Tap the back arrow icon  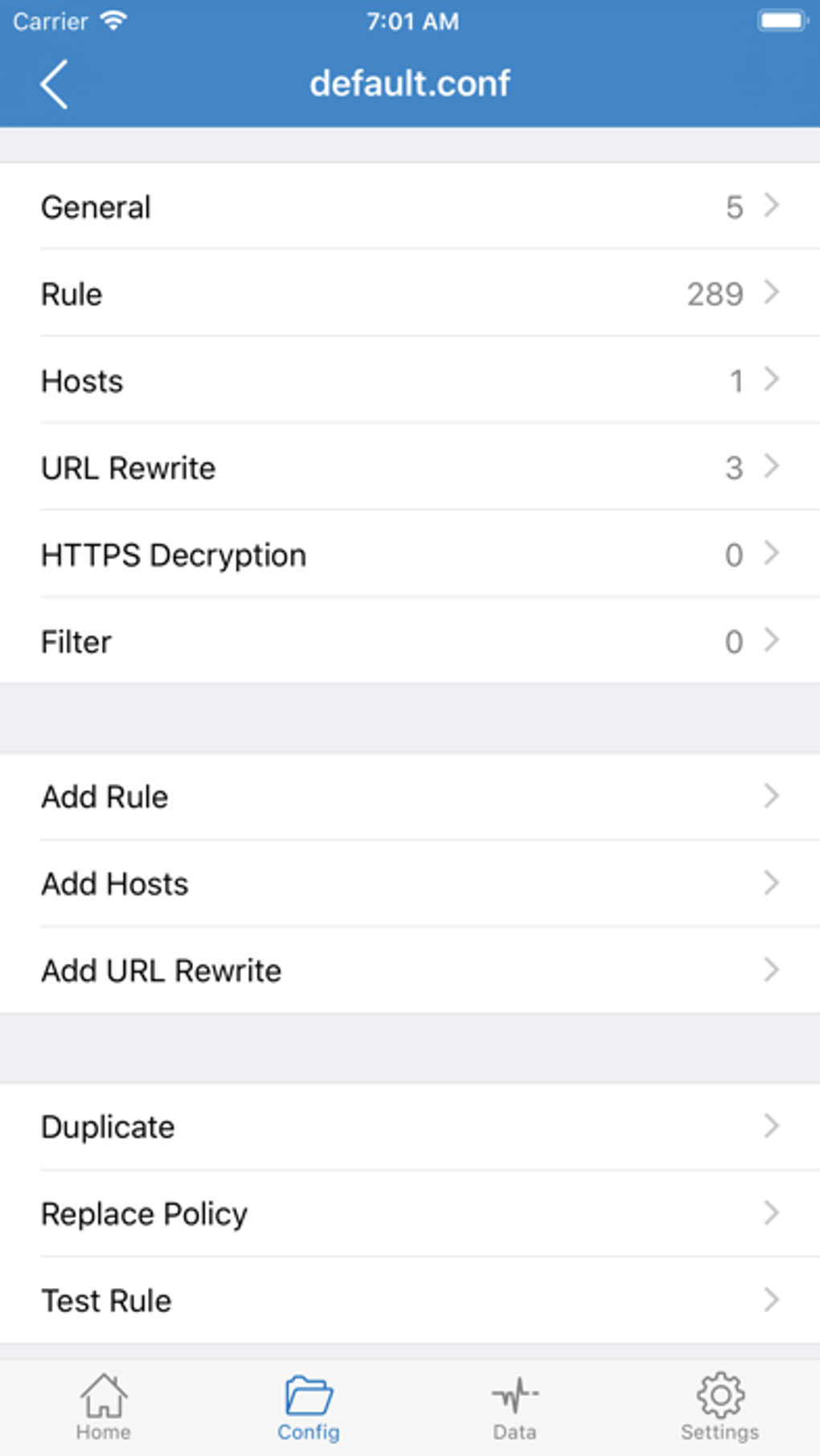point(55,84)
